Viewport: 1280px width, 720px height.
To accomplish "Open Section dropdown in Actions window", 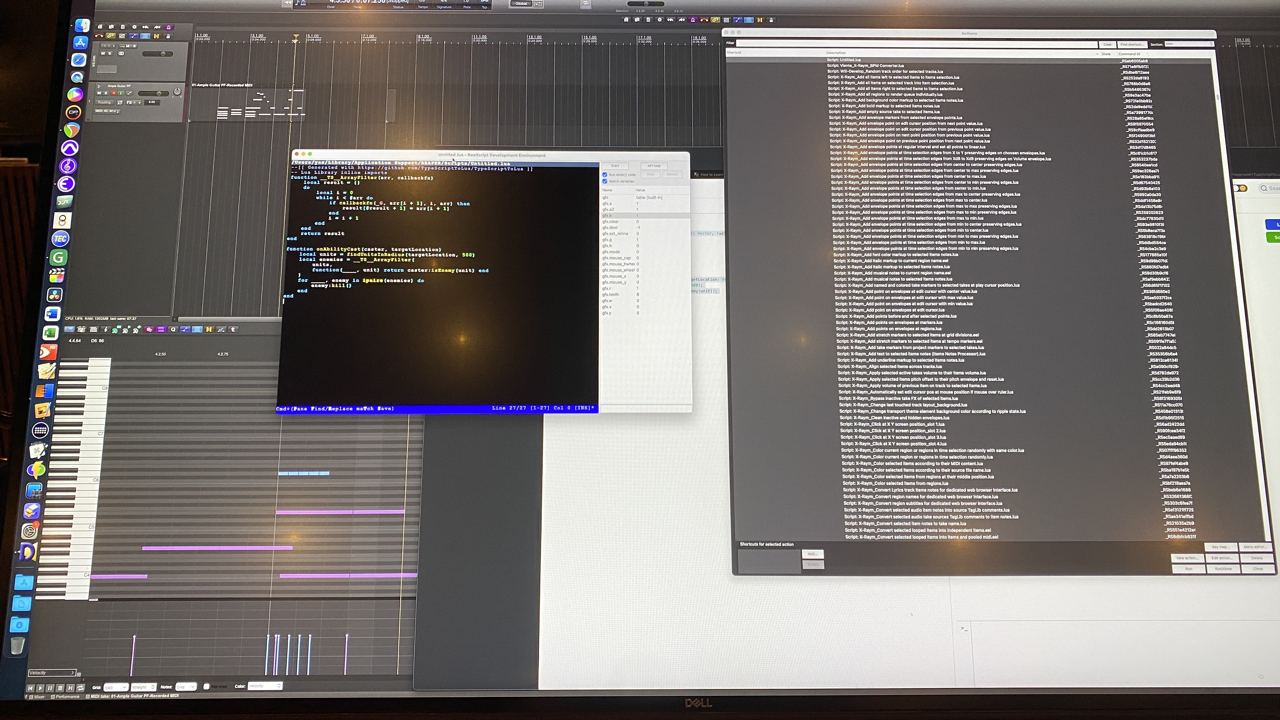I will point(1189,44).
